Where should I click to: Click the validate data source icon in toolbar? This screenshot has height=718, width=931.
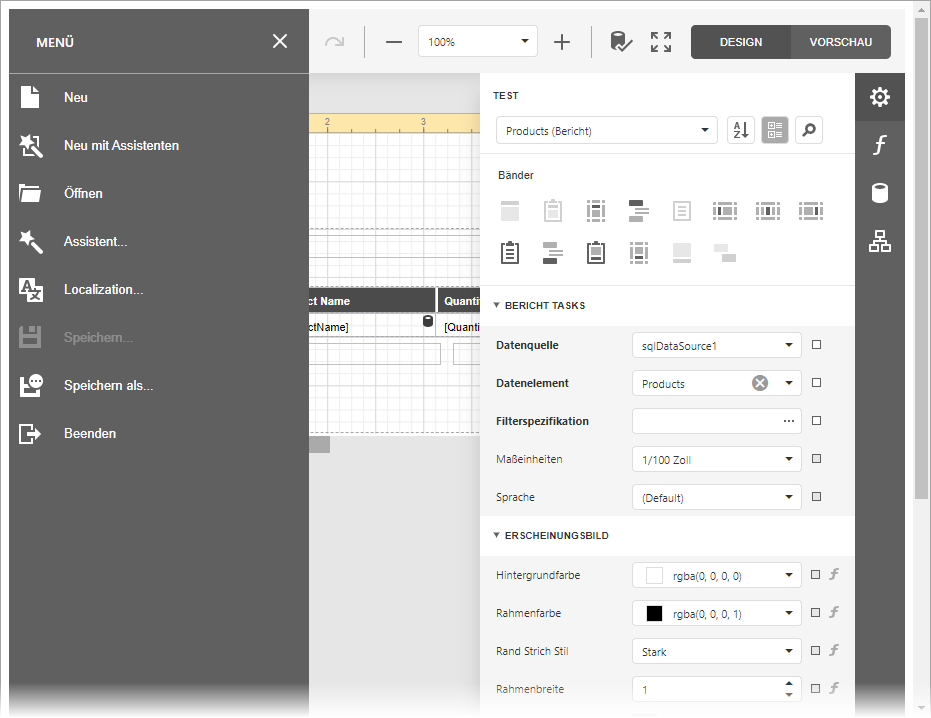pyautogui.click(x=621, y=42)
